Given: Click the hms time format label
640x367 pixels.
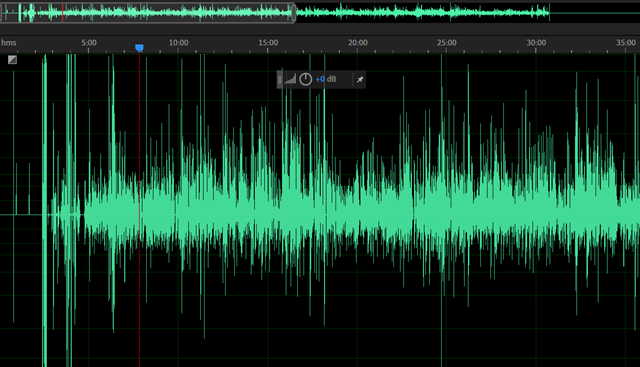Looking at the screenshot, I should tap(9, 42).
